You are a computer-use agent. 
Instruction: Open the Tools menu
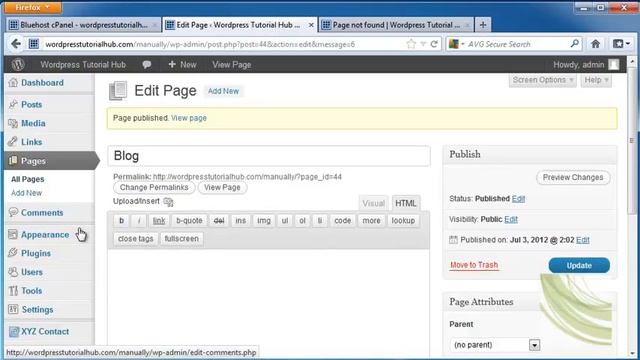click(x=31, y=291)
